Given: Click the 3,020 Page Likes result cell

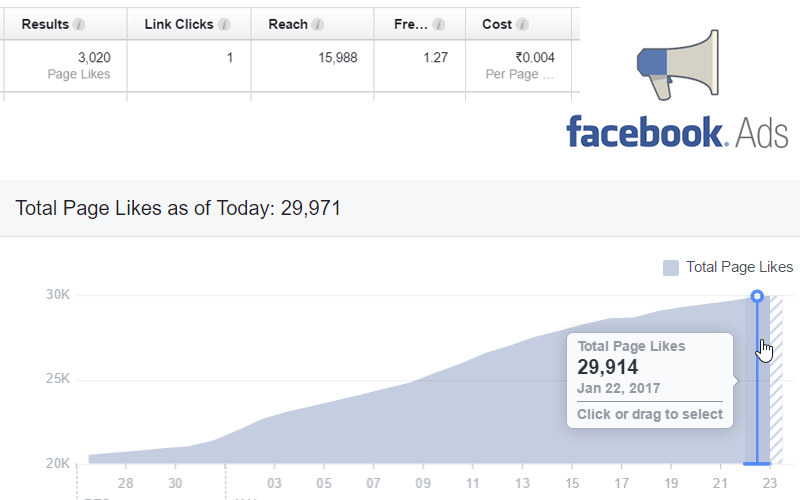Looking at the screenshot, I should point(65,66).
